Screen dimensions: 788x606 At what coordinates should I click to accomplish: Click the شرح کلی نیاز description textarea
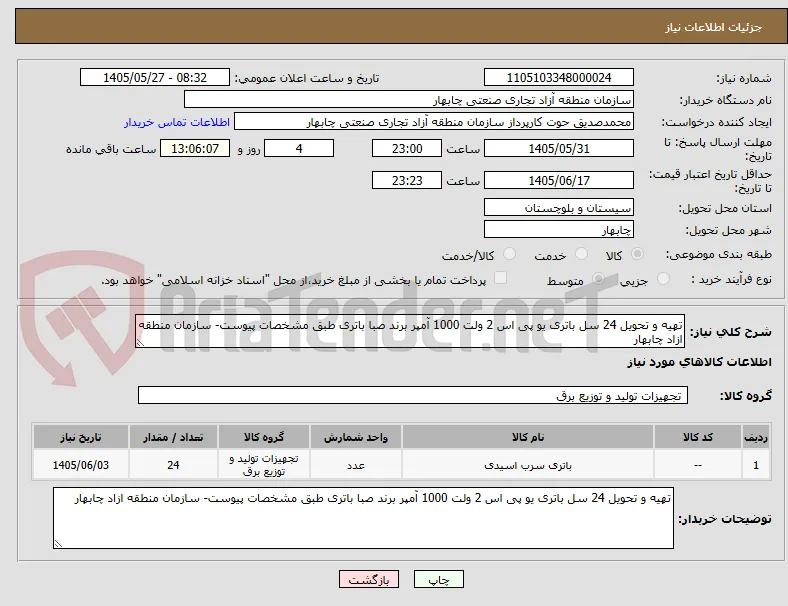[410, 332]
